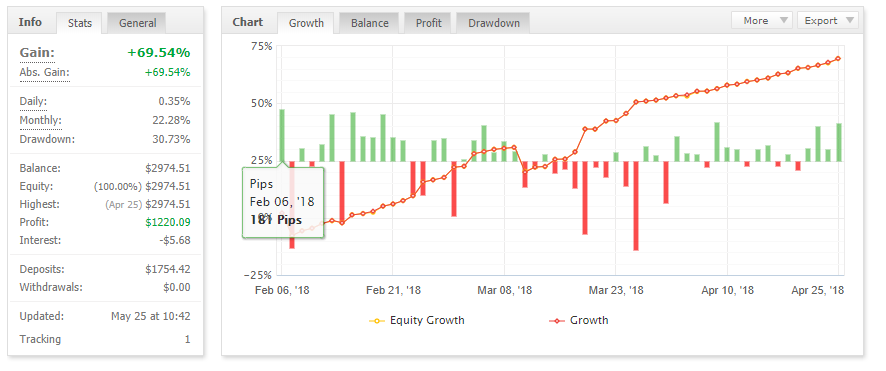This screenshot has width=886, height=371.
Task: Open the More dropdown menu
Action: coord(762,21)
